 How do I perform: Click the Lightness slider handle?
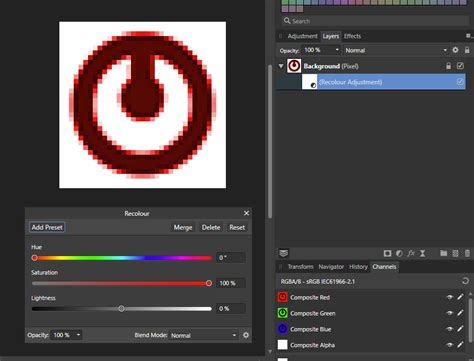pyautogui.click(x=121, y=309)
